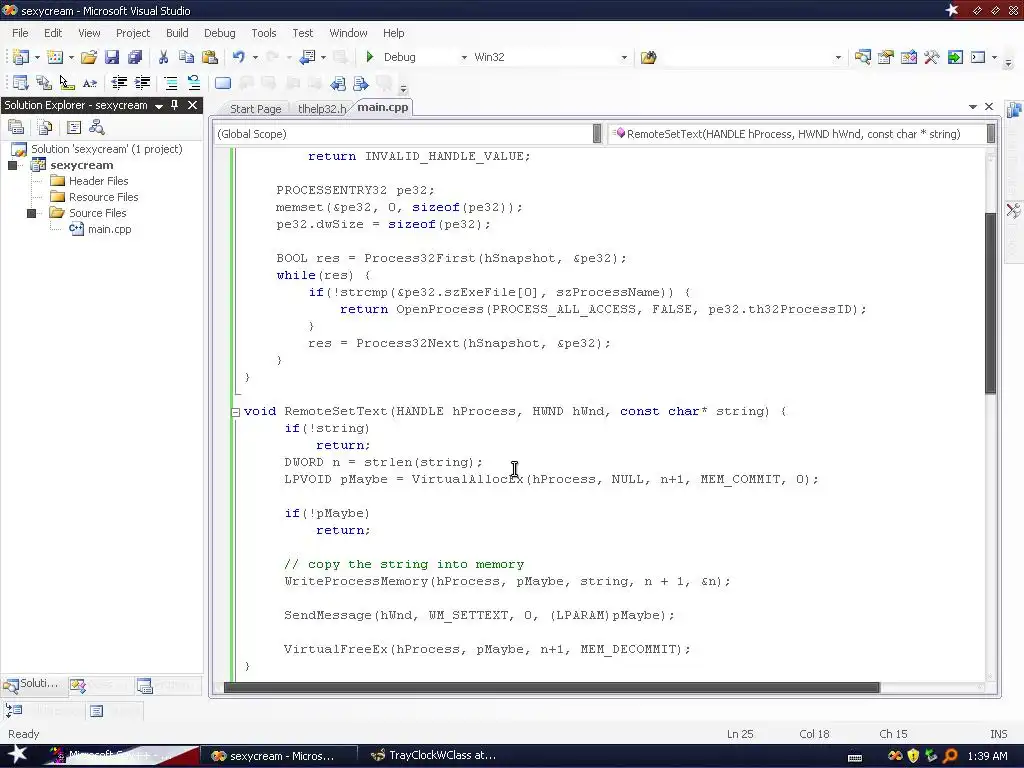Open the RemoteSetText members dropdown
Image resolution: width=1024 pixels, height=768 pixels.
(x=991, y=134)
